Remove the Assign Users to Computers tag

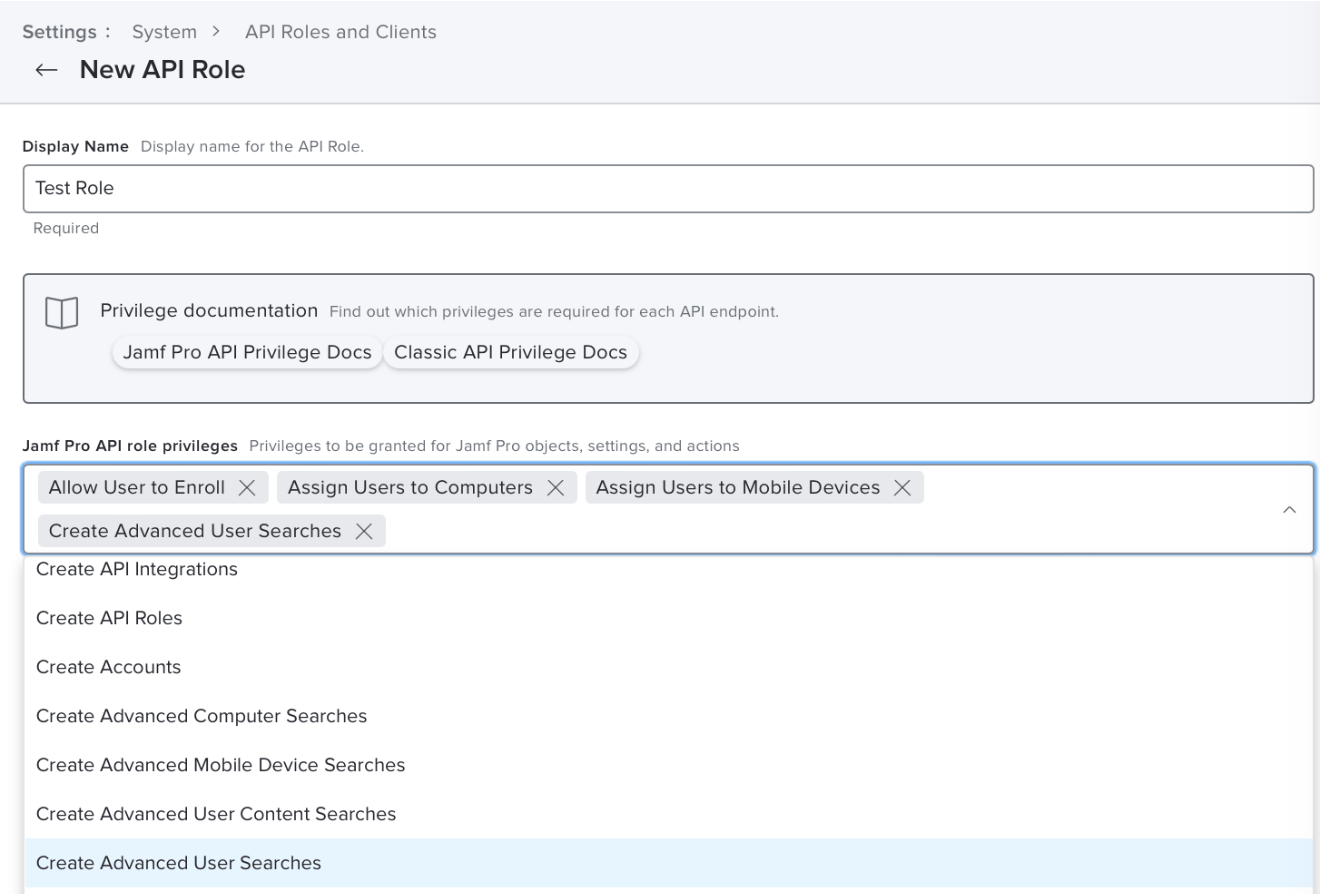[x=556, y=488]
